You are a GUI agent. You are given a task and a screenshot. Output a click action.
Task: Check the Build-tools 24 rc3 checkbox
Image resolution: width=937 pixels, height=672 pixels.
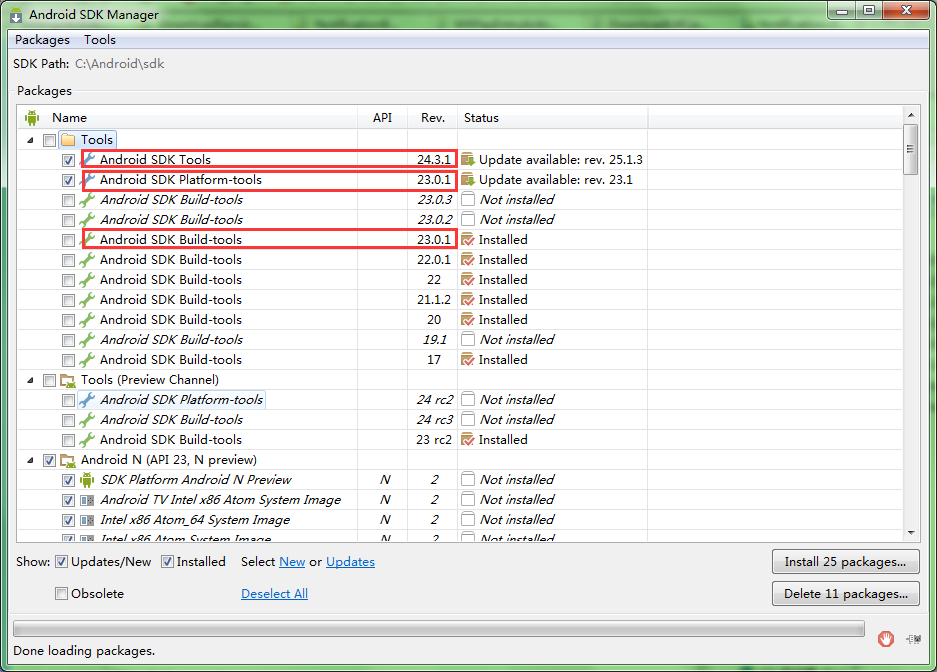click(68, 421)
